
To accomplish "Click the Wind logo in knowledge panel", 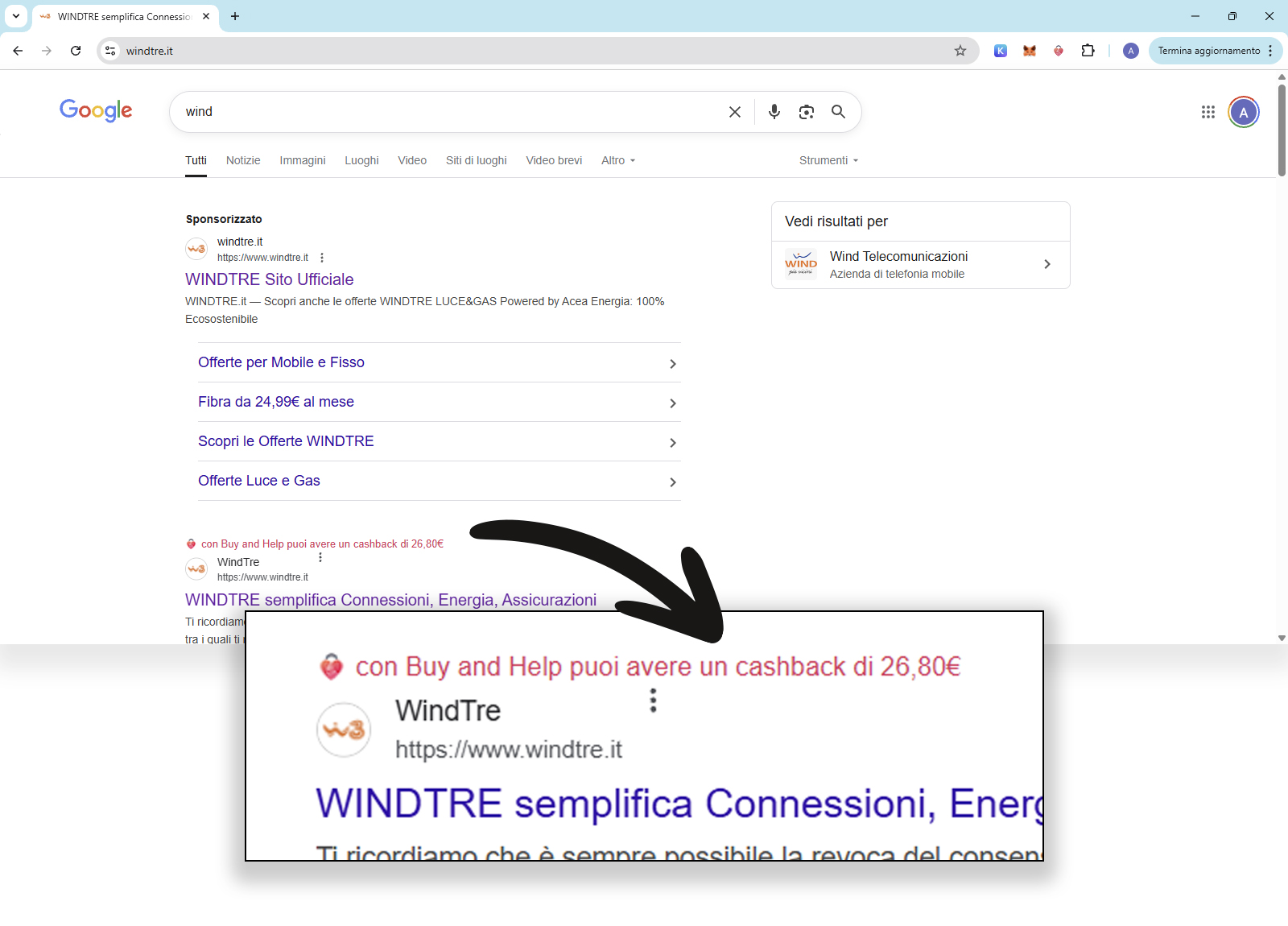I will tap(801, 264).
